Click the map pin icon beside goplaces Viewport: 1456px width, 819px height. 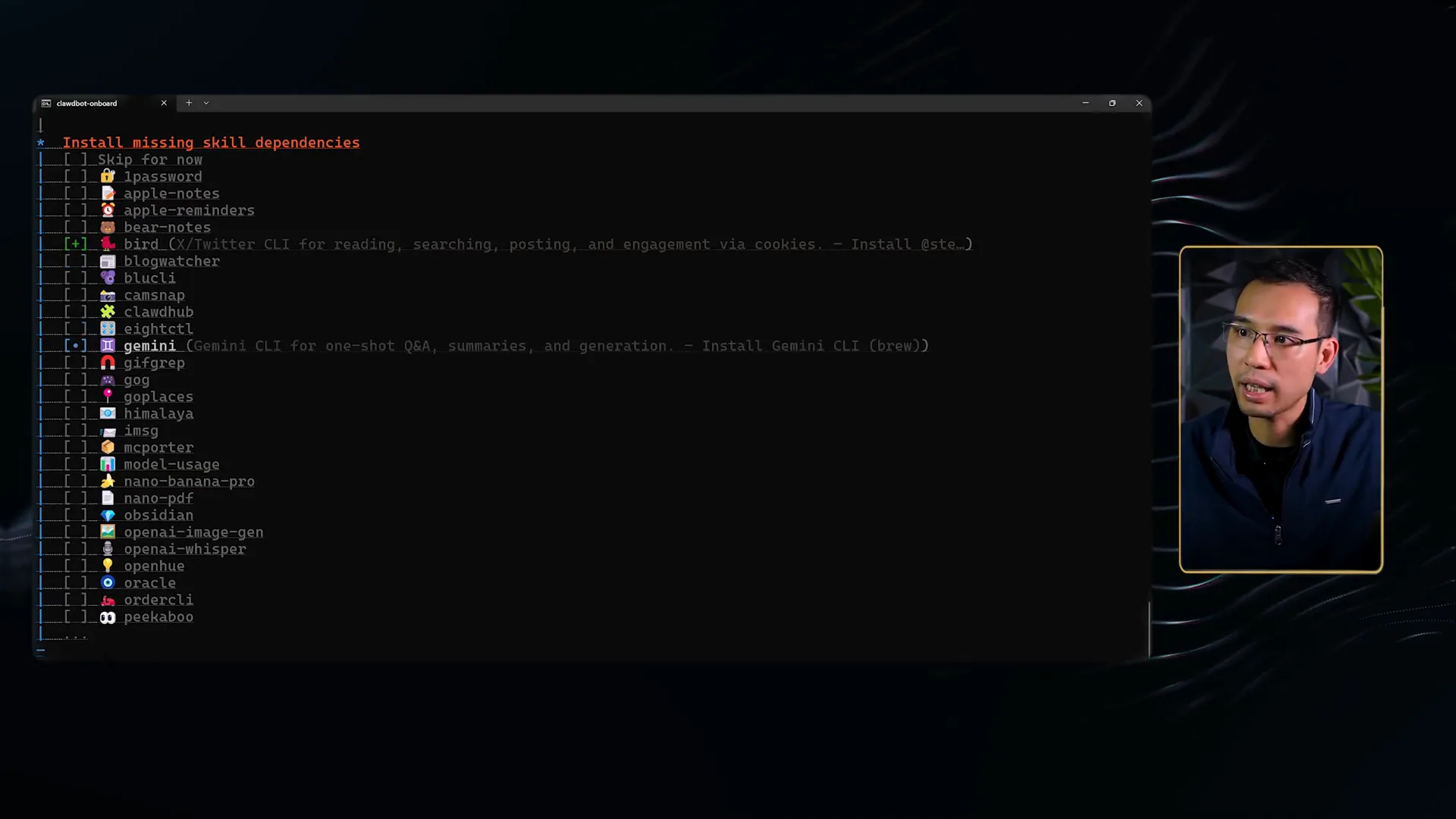coord(108,397)
